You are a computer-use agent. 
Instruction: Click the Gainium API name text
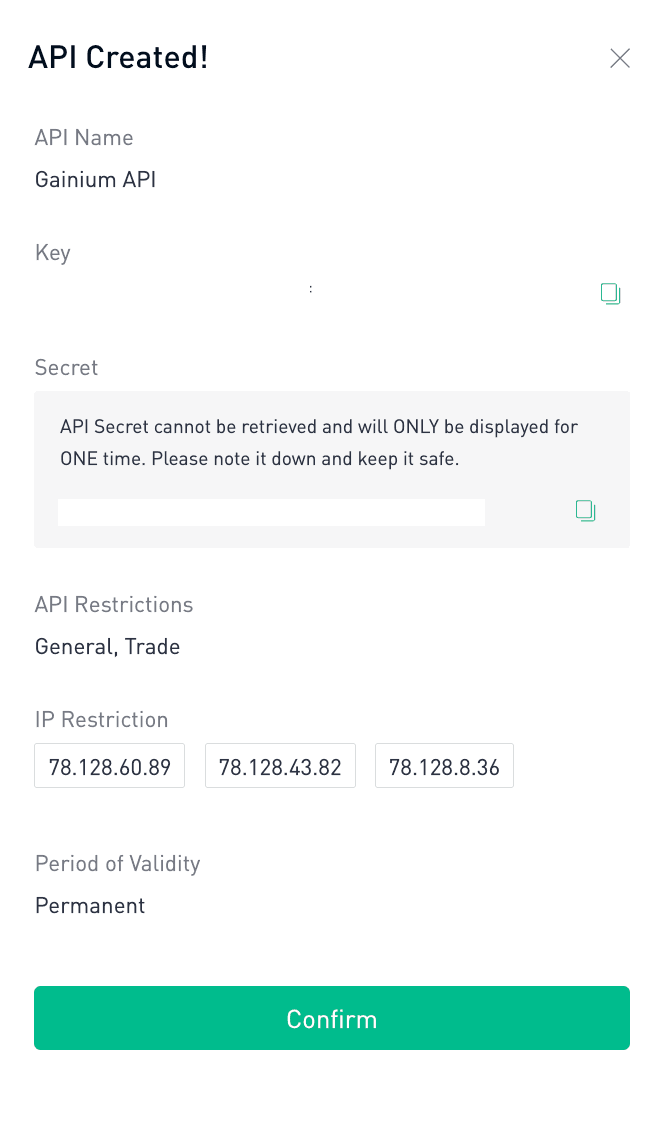[x=95, y=180]
